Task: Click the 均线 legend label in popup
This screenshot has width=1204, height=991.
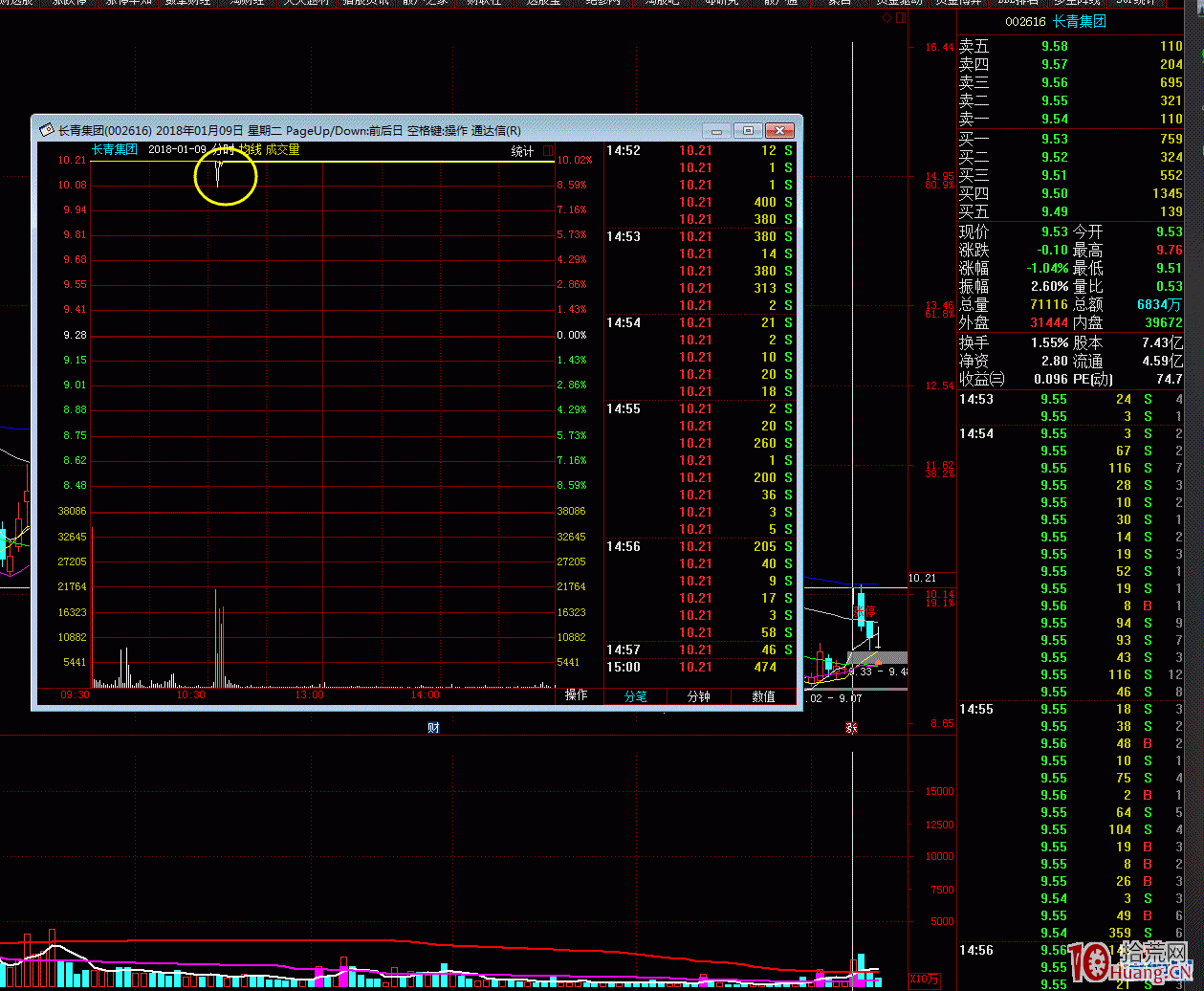Action: pos(251,149)
